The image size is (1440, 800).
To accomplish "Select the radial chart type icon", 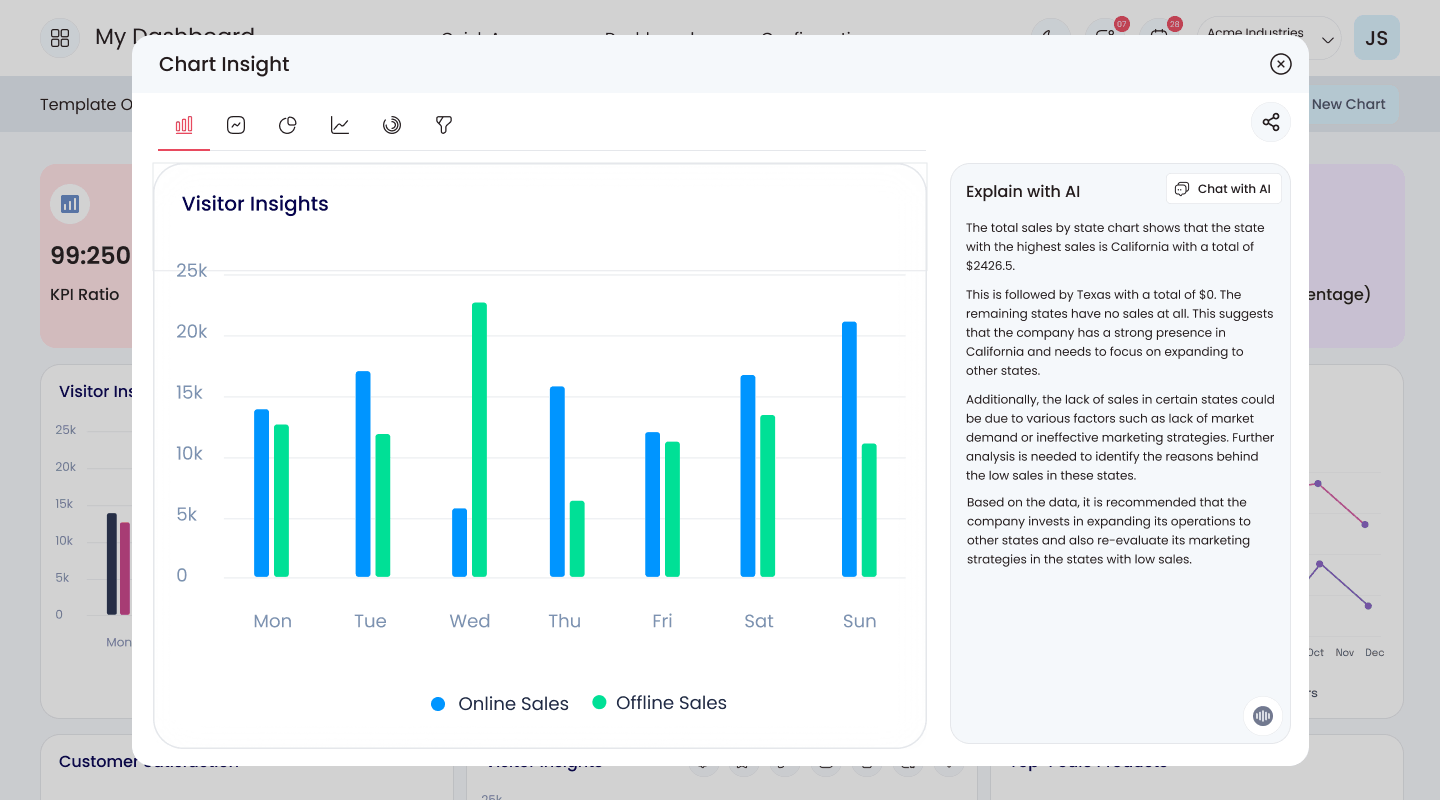I will click(x=392, y=125).
